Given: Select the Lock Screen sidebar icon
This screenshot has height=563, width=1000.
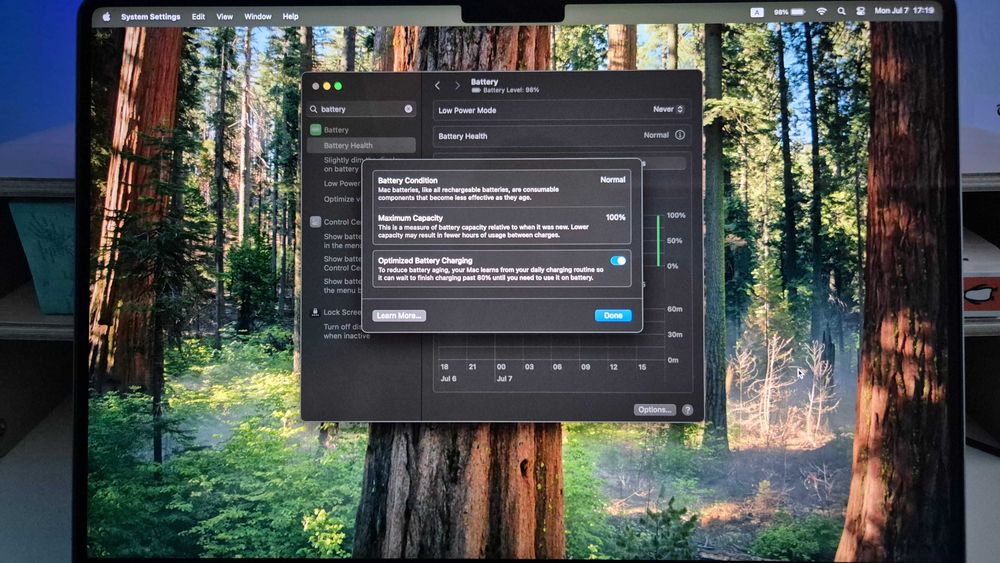Looking at the screenshot, I should 315,312.
